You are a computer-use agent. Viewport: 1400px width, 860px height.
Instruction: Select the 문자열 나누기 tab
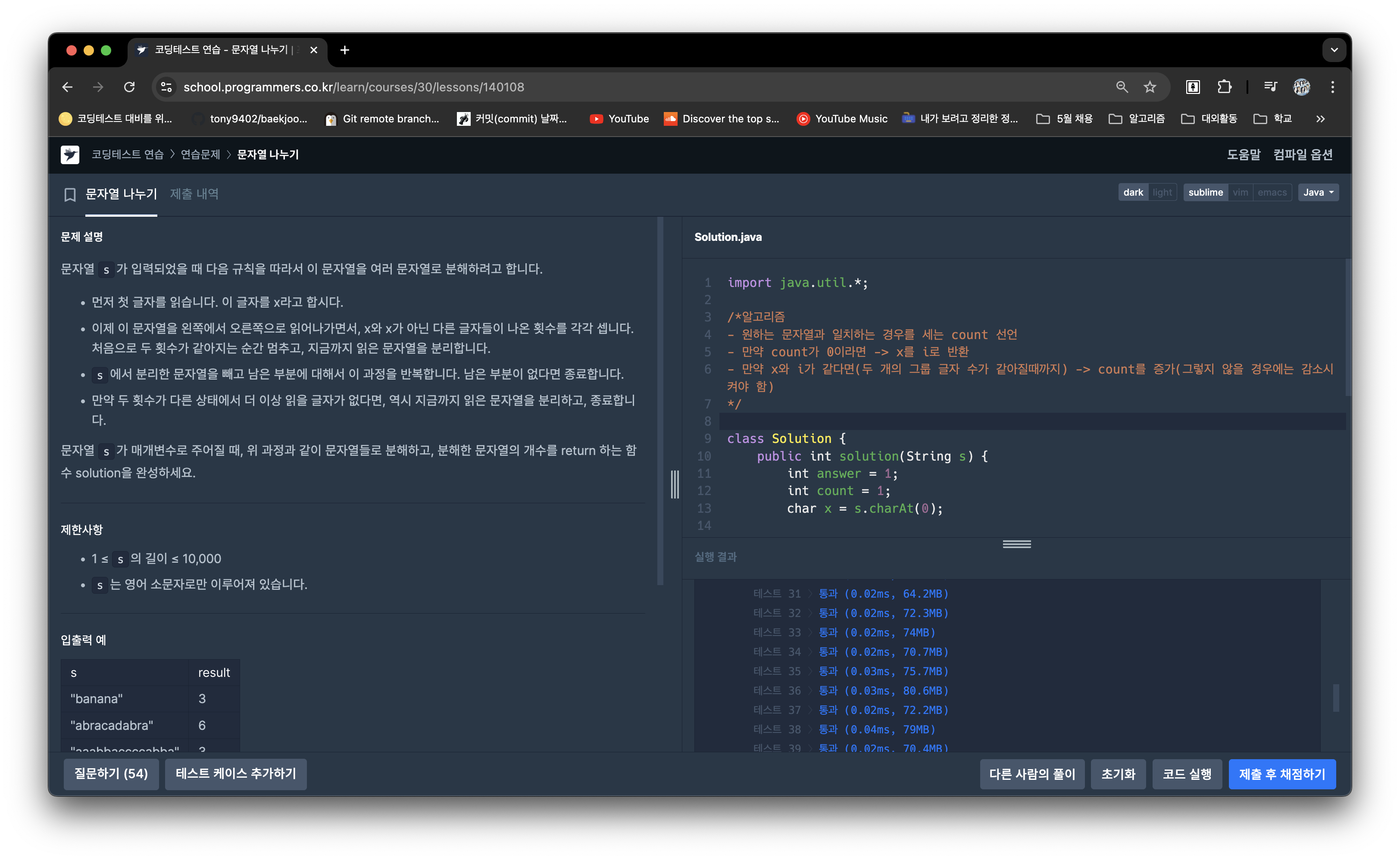click(x=121, y=194)
